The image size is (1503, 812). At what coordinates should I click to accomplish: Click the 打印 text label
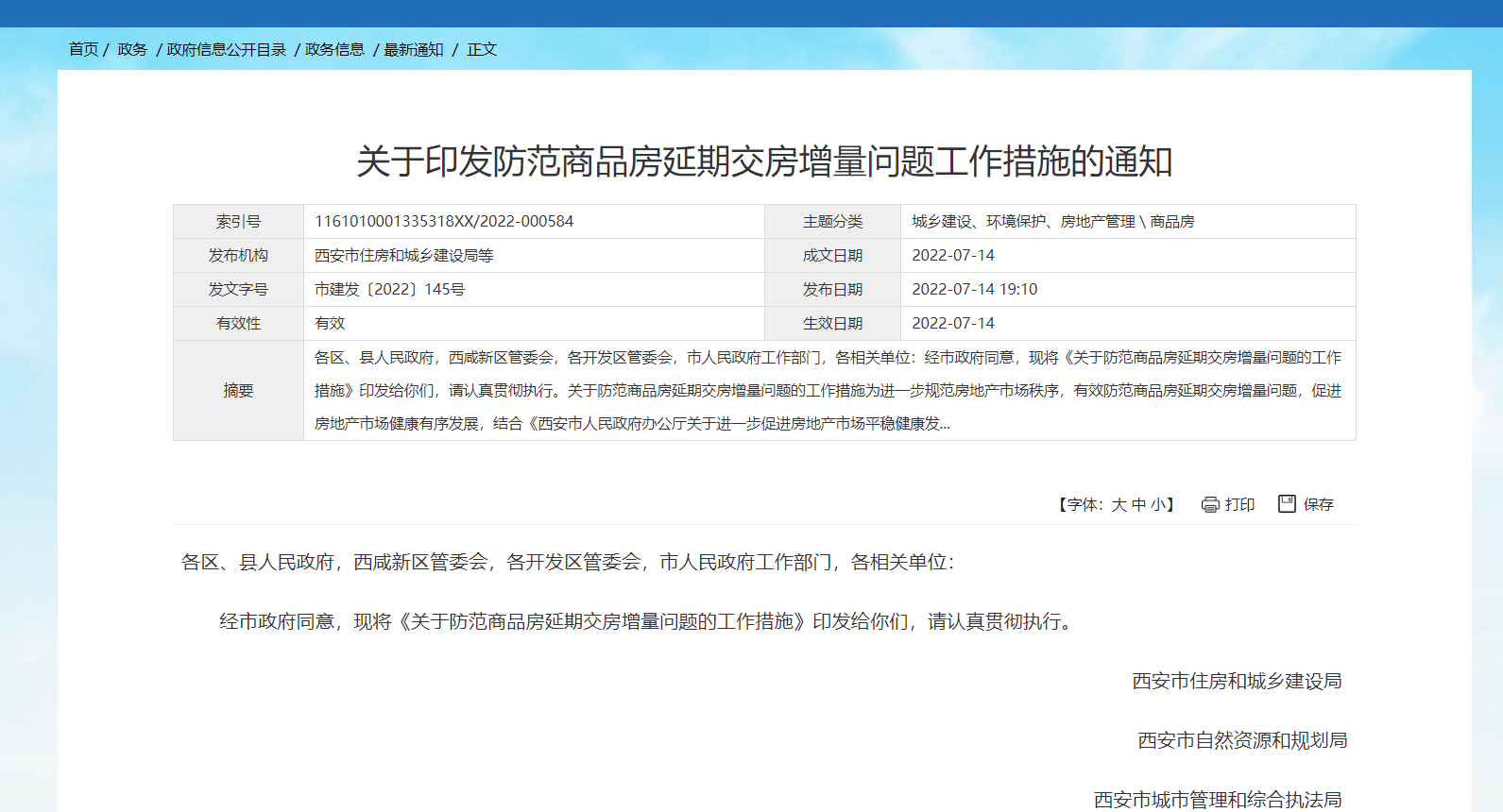click(x=1239, y=505)
